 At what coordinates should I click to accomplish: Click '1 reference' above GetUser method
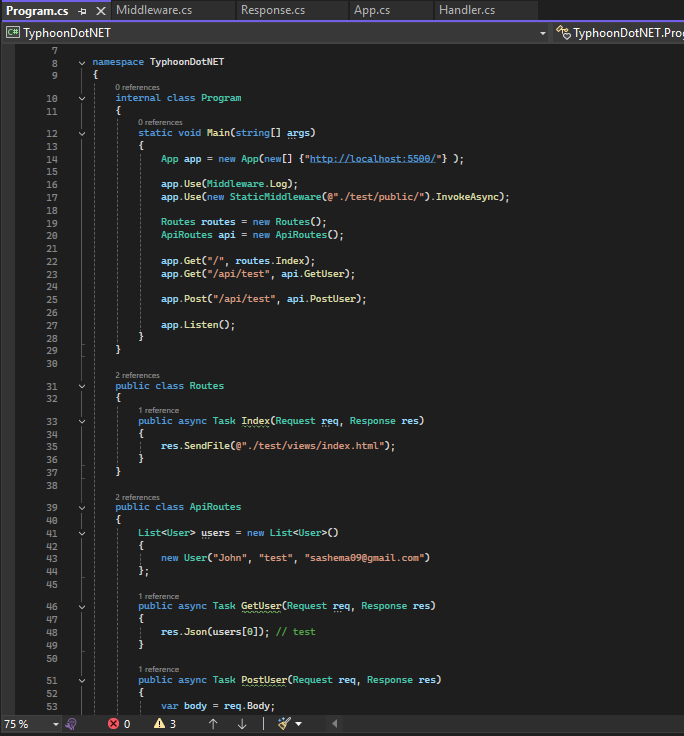click(x=158, y=596)
